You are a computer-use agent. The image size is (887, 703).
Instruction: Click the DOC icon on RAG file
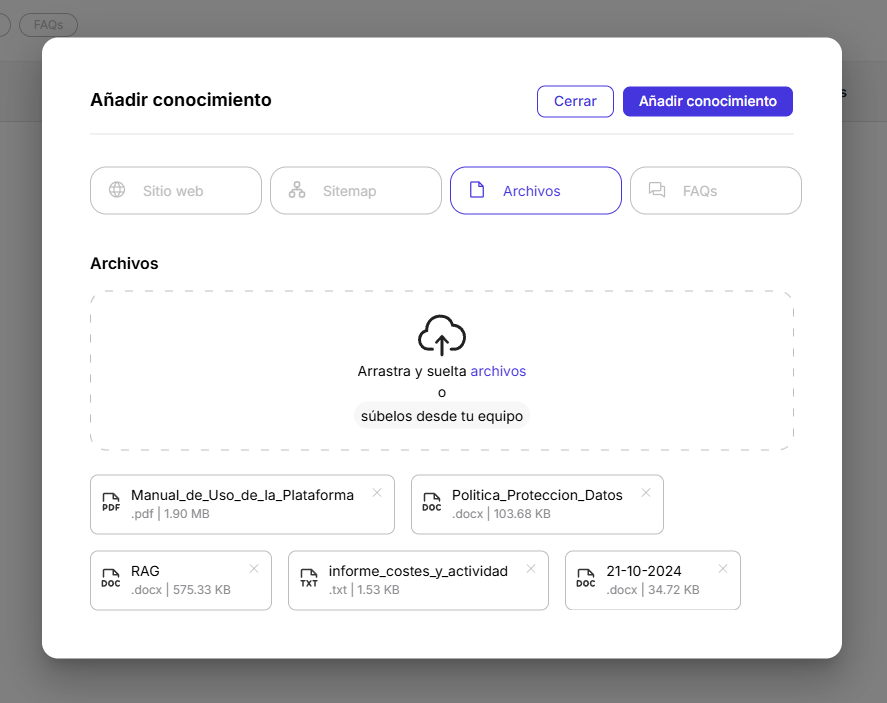[x=110, y=580]
